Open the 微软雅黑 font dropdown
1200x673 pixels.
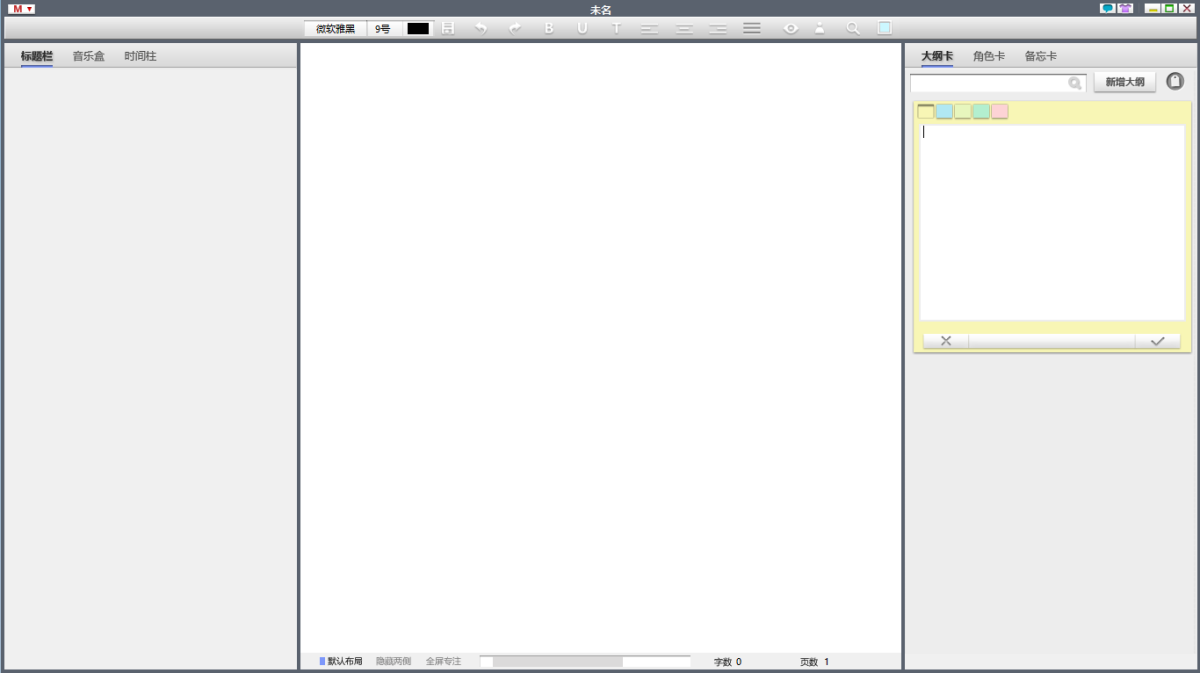[335, 28]
